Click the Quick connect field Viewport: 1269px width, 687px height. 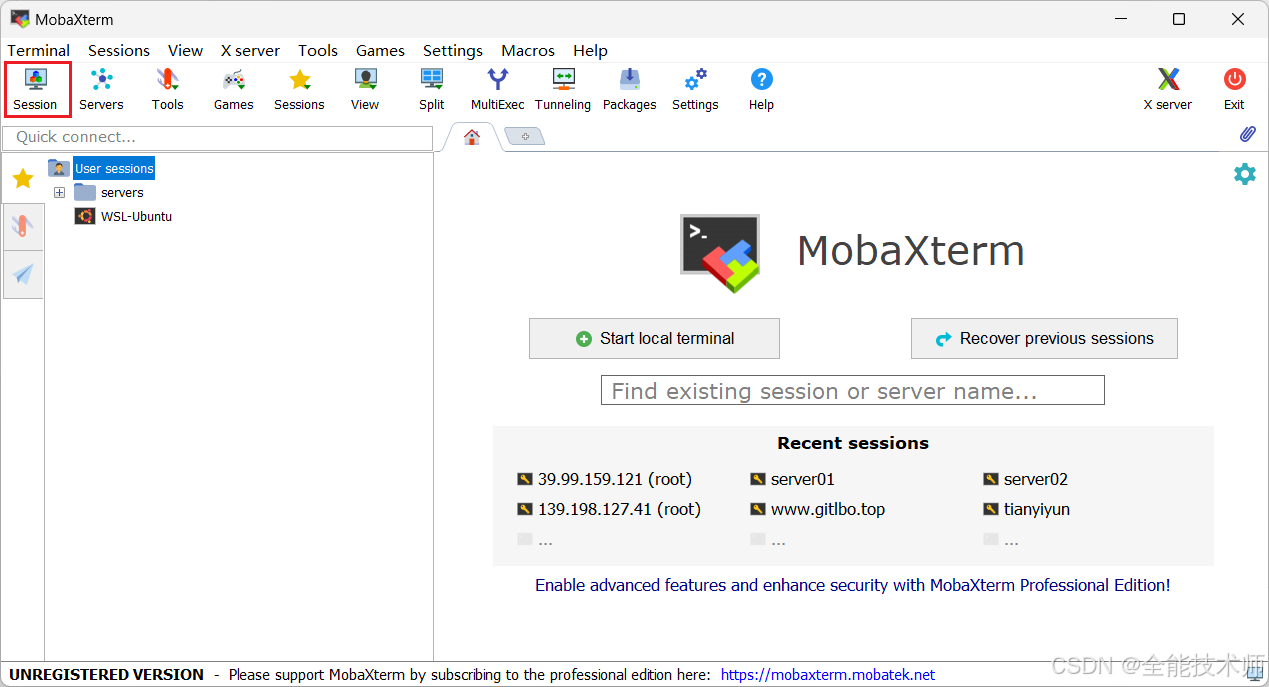(218, 137)
